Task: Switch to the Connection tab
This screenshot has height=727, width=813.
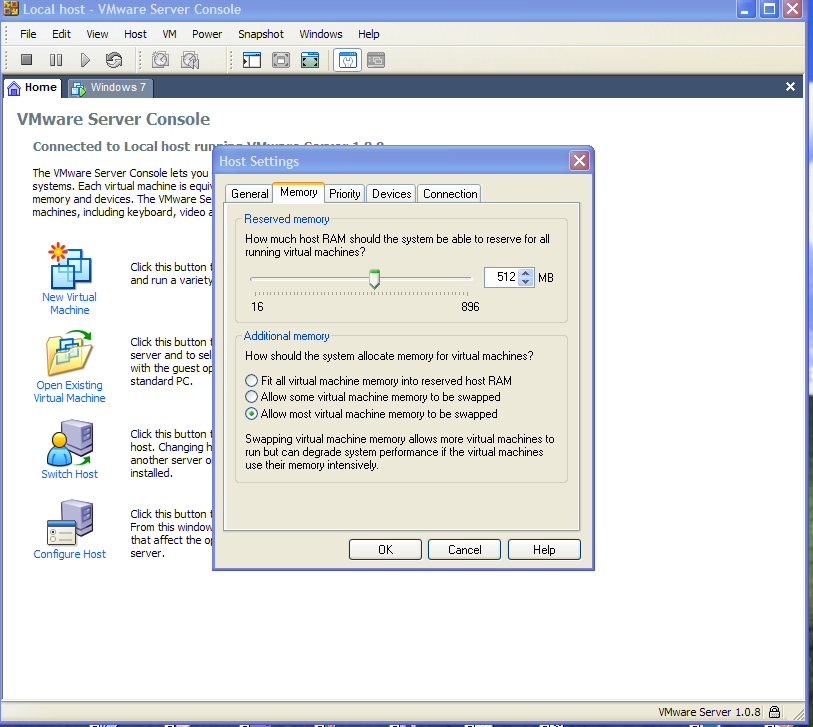Action: [450, 193]
